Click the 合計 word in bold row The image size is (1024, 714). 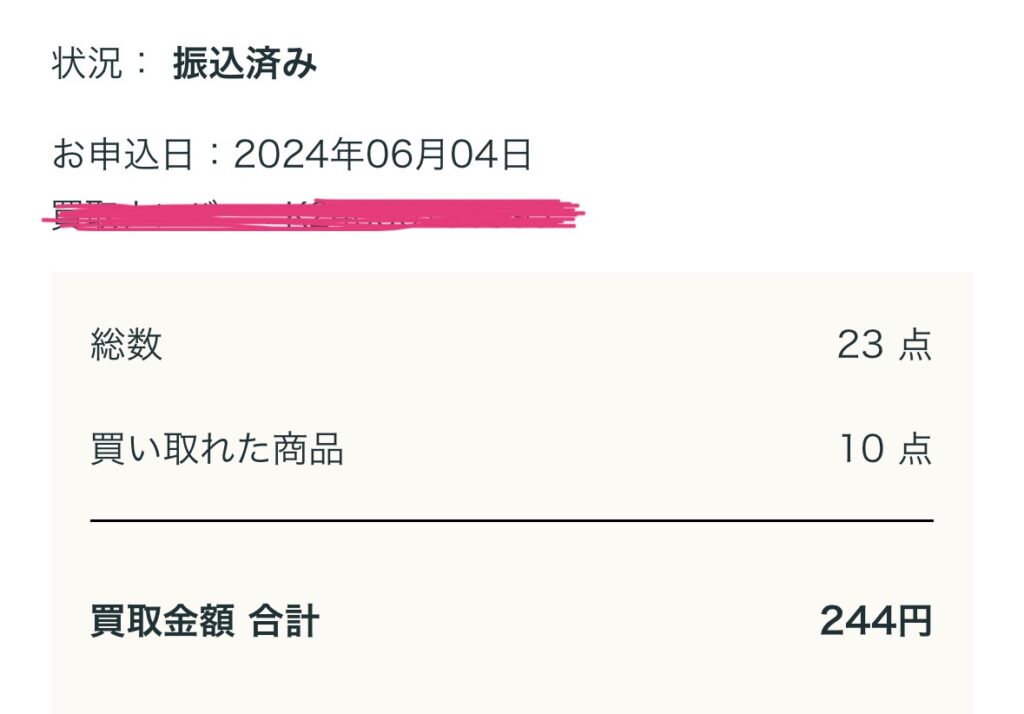284,621
